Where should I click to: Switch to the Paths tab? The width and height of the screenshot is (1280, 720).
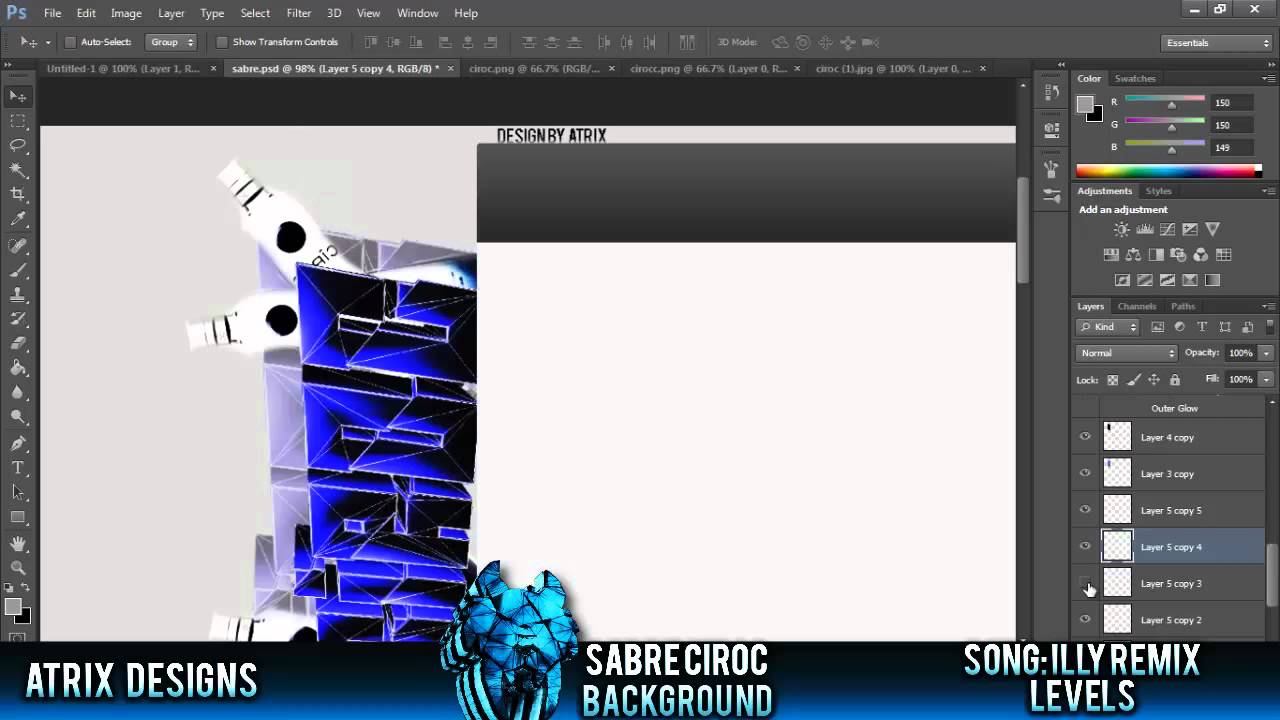click(x=1183, y=306)
